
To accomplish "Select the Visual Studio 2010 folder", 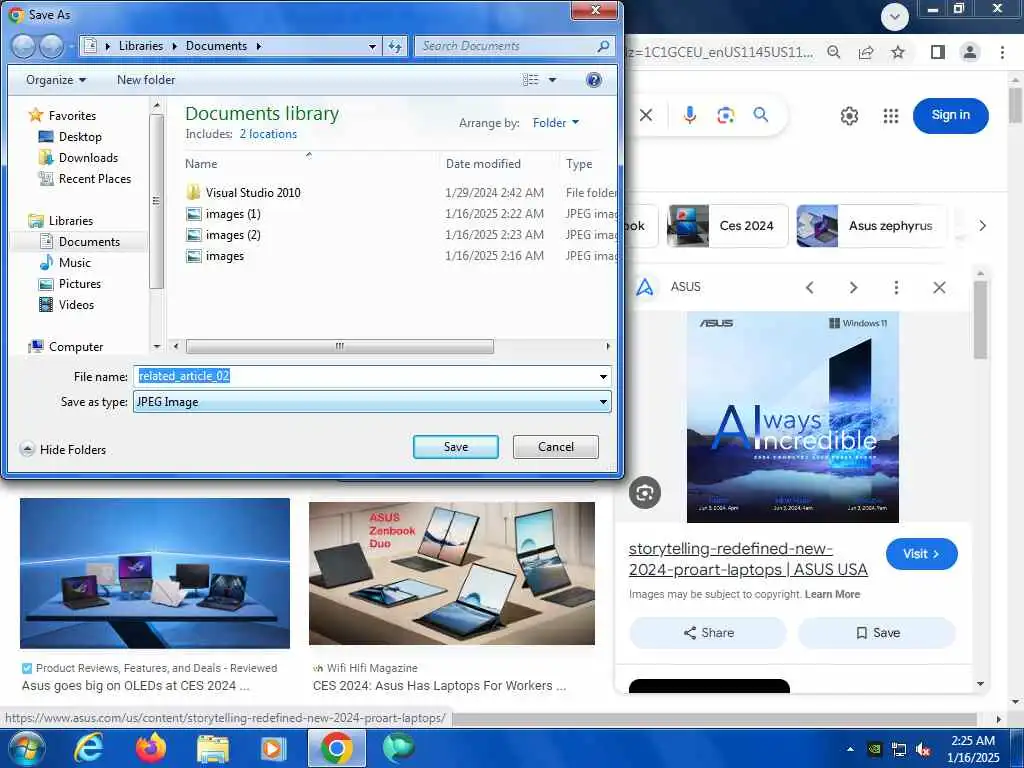I will pos(244,193).
